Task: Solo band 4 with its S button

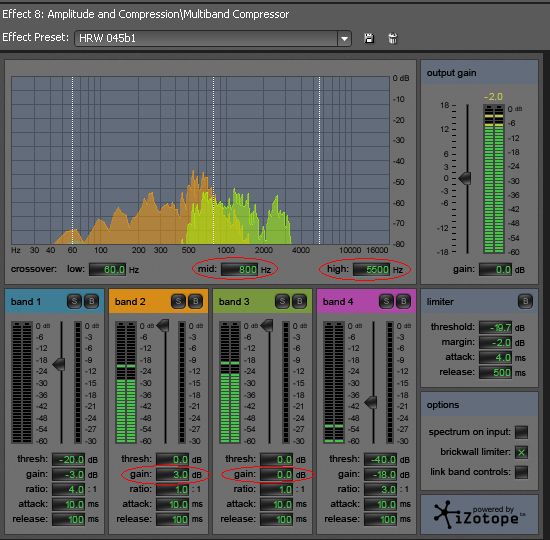Action: coord(386,301)
